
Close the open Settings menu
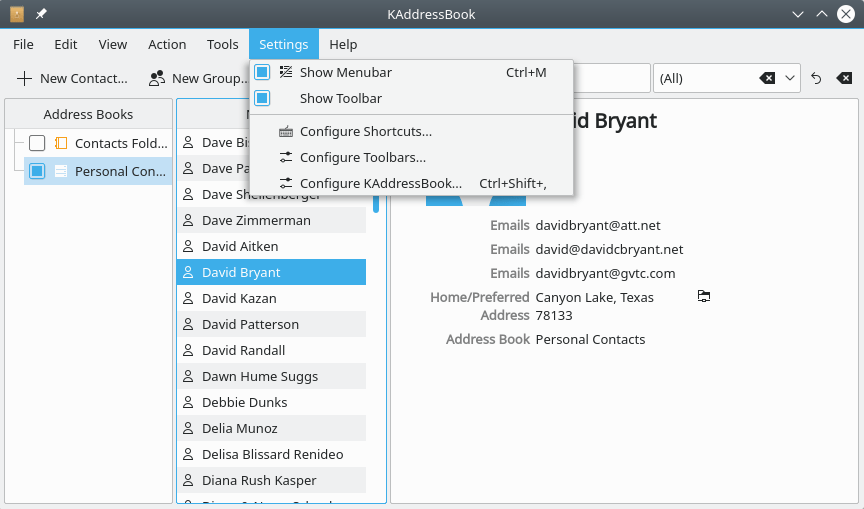click(x=284, y=45)
